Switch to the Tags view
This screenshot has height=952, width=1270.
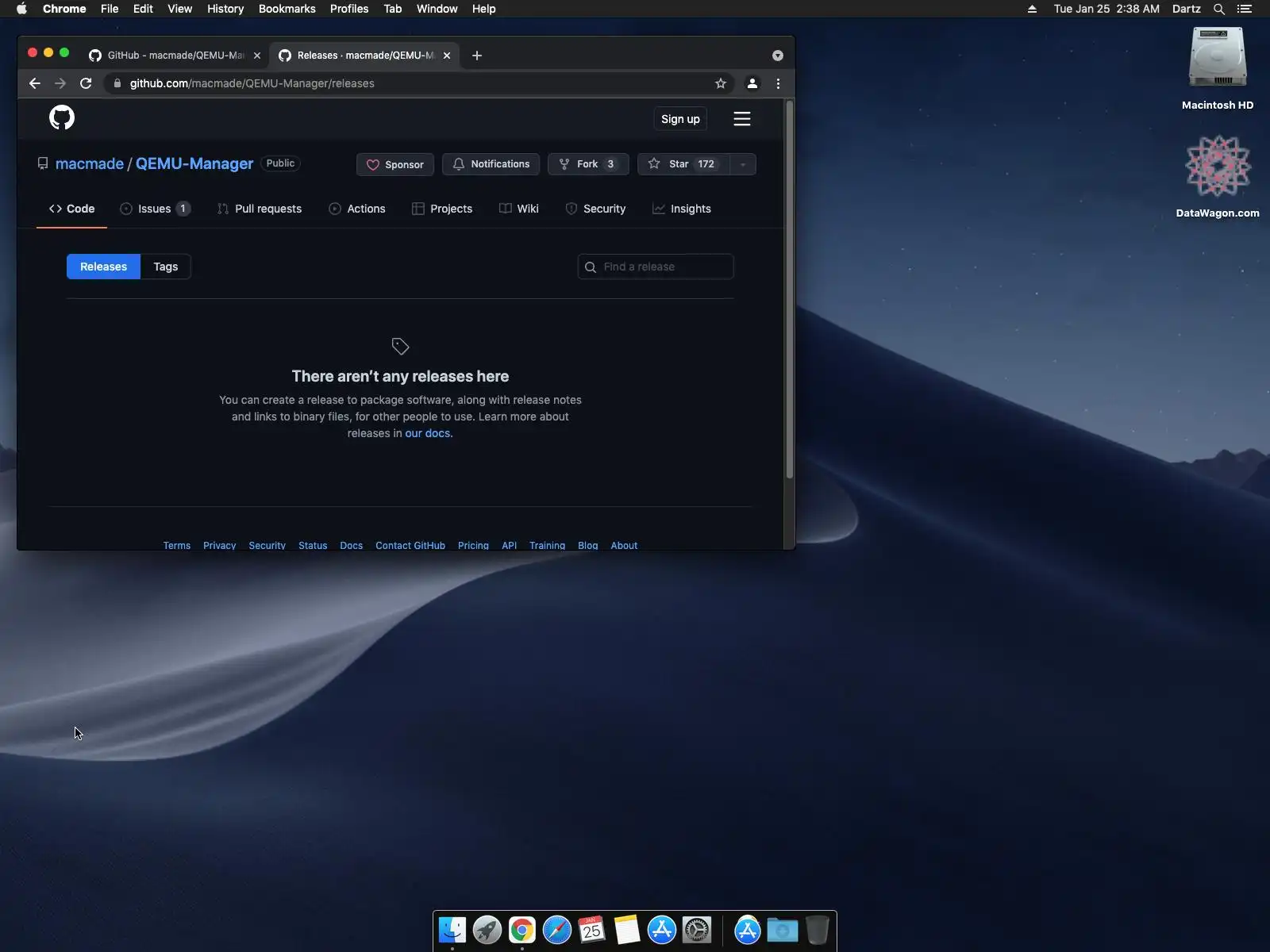(166, 267)
